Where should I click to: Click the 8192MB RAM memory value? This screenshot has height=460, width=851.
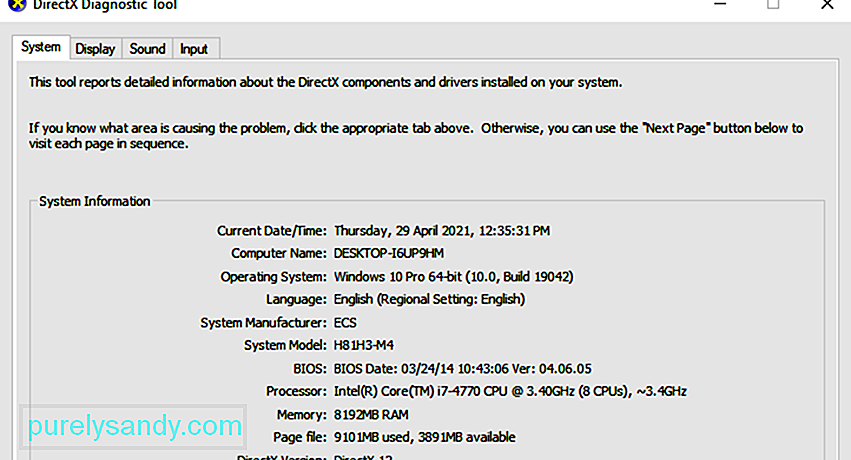[371, 415]
